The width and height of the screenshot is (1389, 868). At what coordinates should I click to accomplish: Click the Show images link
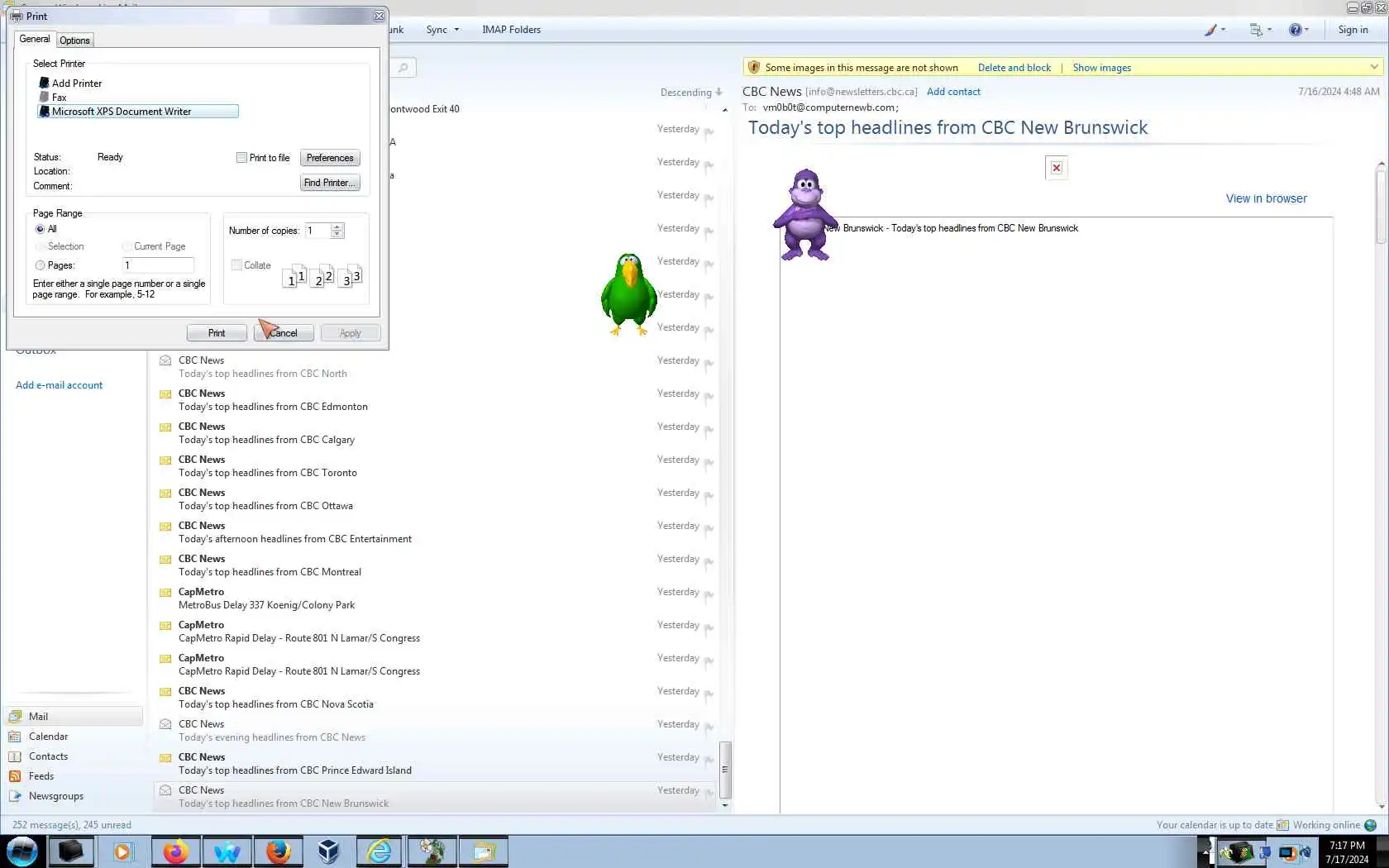1101,68
